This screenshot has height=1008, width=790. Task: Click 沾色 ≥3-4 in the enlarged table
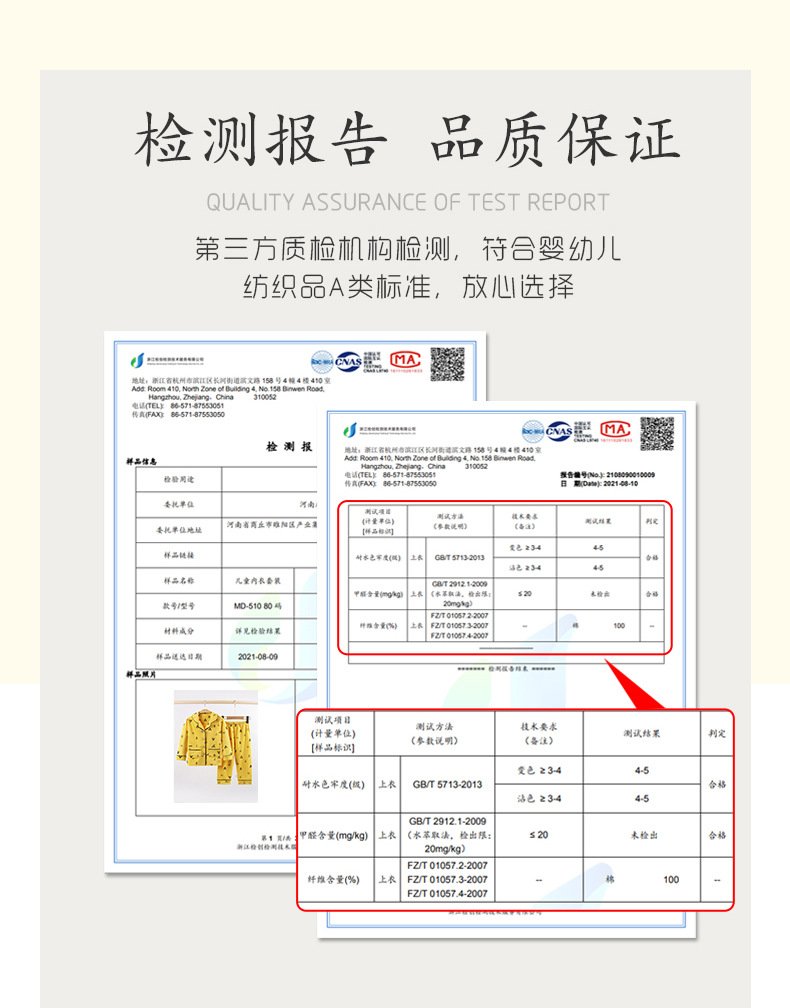coord(539,798)
